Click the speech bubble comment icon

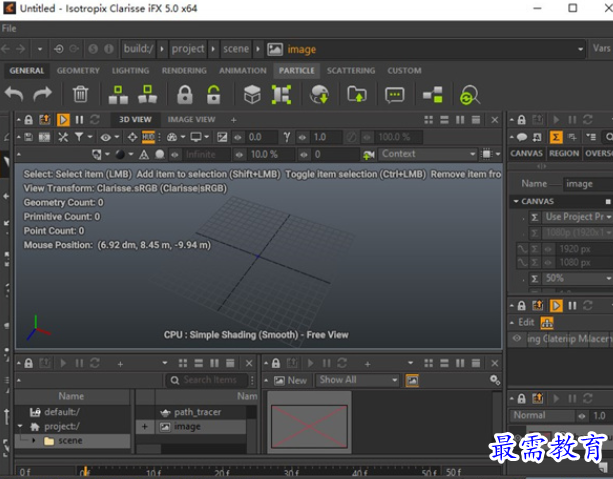(394, 95)
